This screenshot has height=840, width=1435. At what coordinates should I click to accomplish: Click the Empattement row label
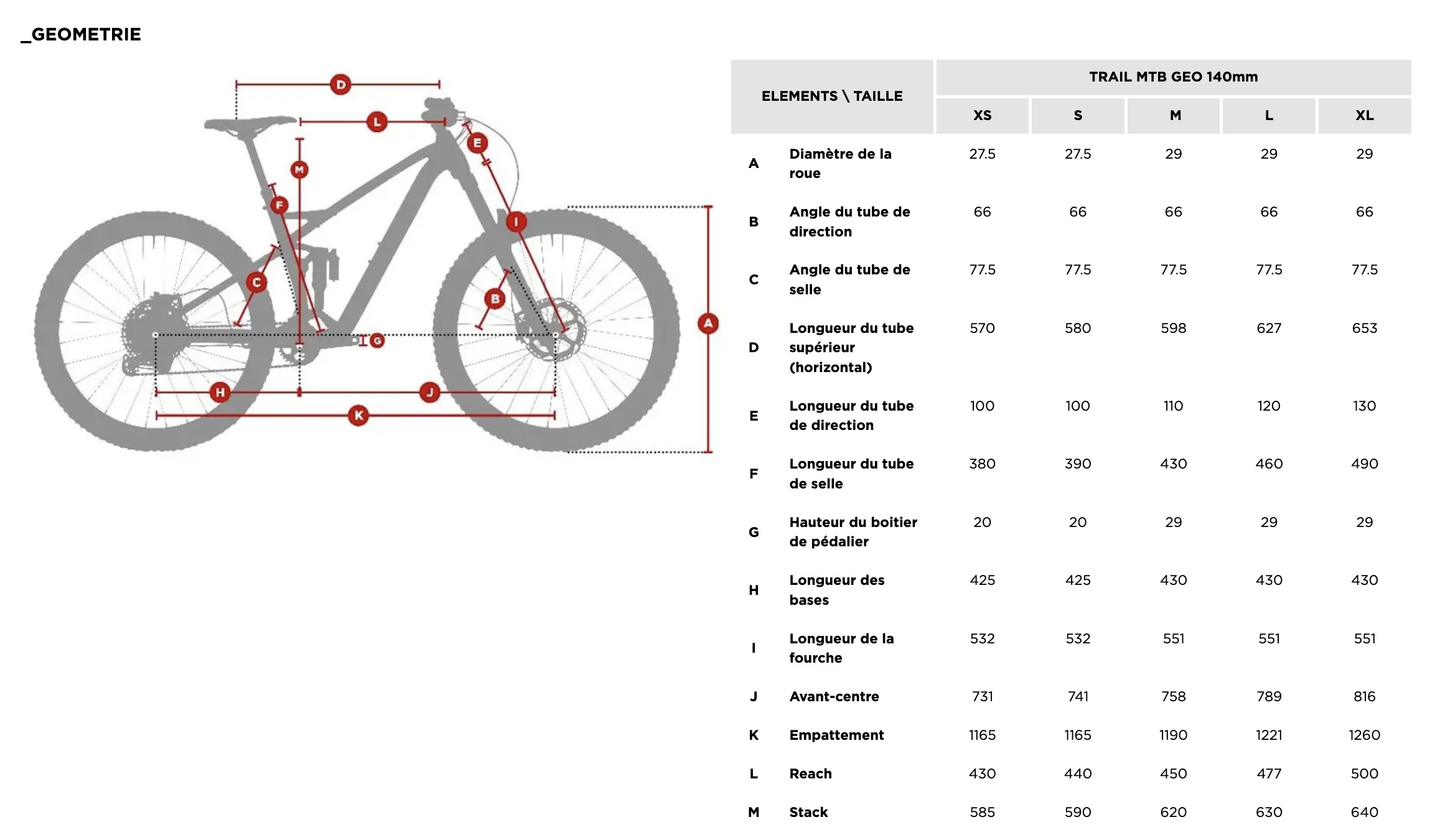[836, 735]
